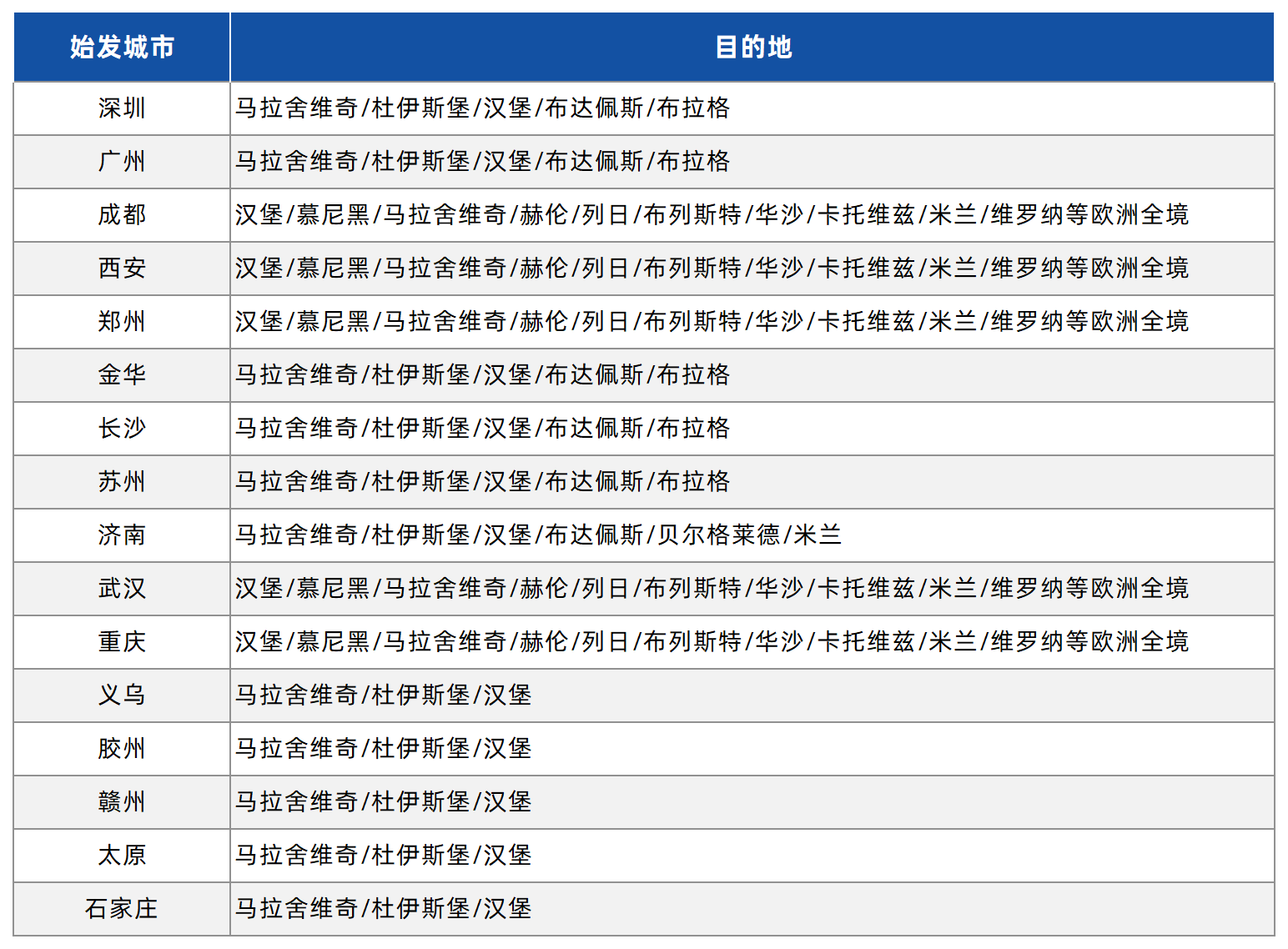Click the destination cell in 广州 row
The image size is (1288, 949).
coord(752,162)
